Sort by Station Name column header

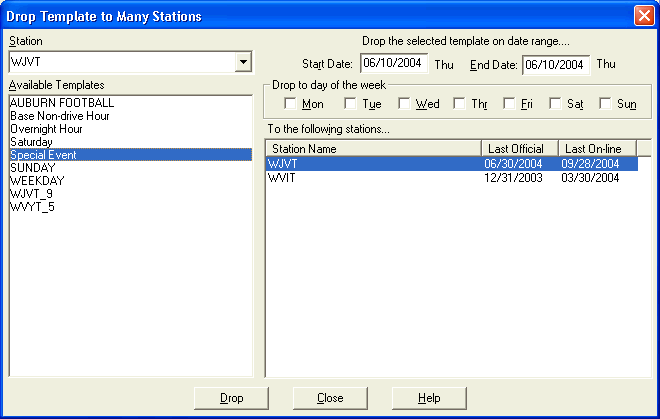(373, 149)
